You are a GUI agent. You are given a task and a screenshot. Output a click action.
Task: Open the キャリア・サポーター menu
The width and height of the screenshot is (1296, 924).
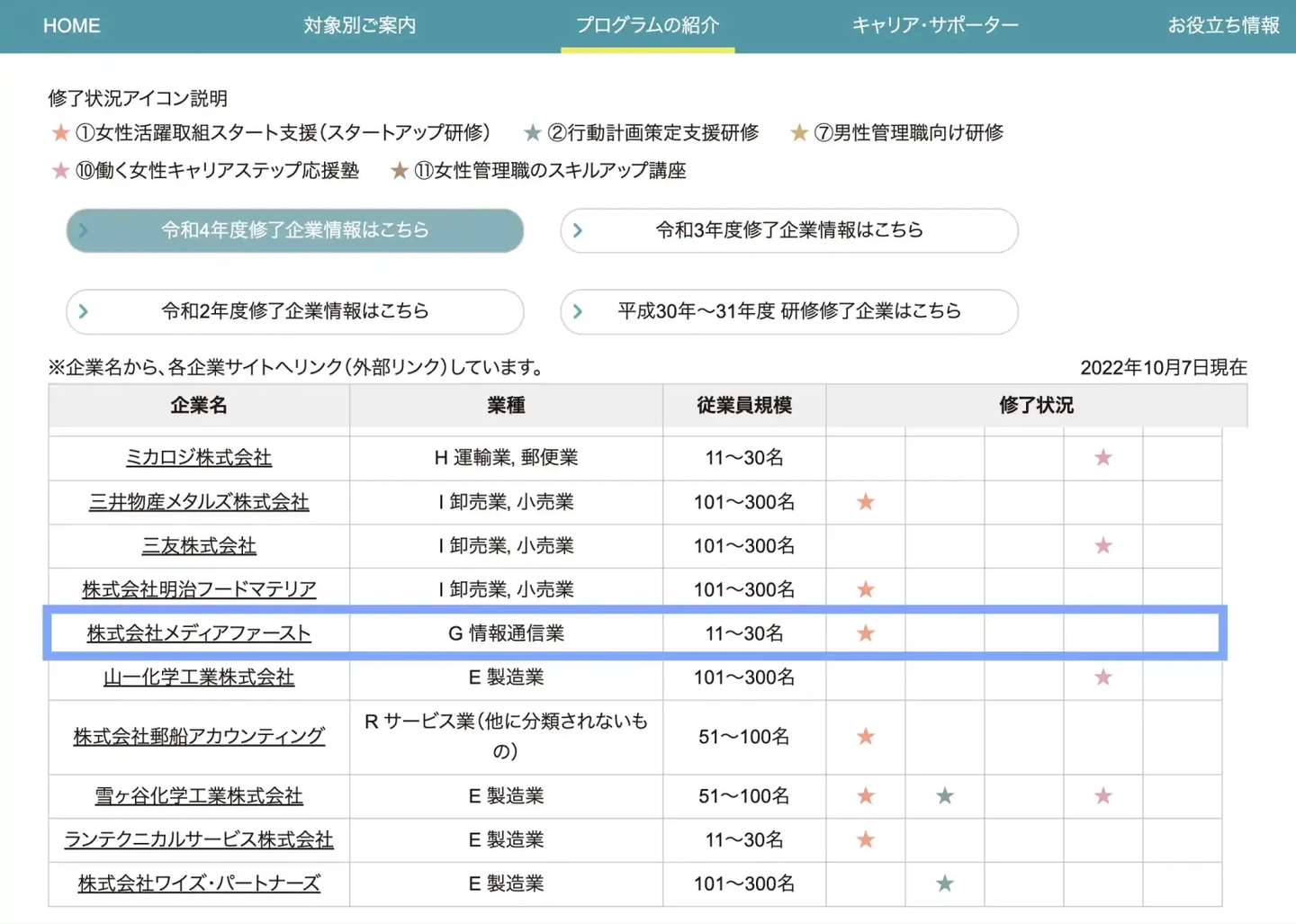coord(935,26)
